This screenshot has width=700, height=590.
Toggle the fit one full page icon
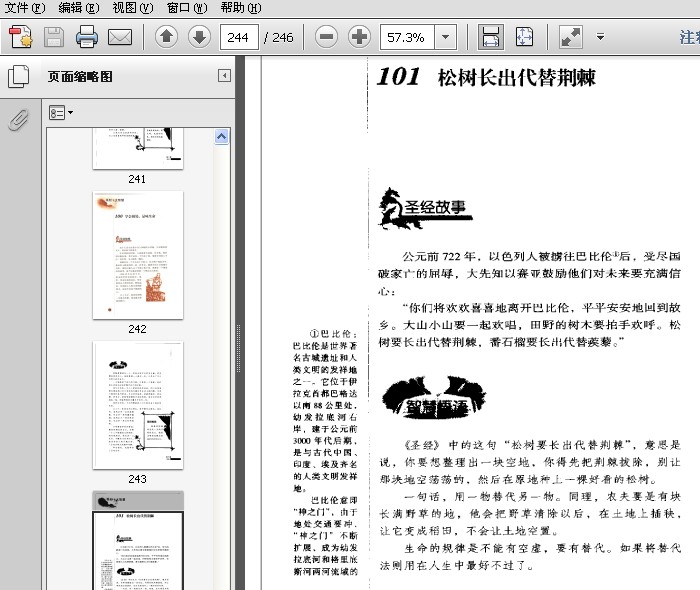(x=524, y=38)
